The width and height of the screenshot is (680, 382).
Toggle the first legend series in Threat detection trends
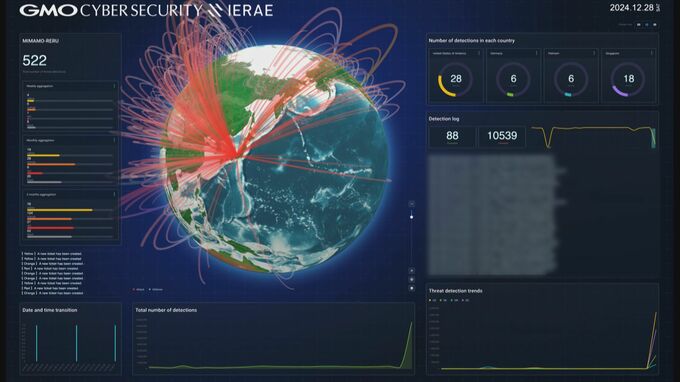432,300
